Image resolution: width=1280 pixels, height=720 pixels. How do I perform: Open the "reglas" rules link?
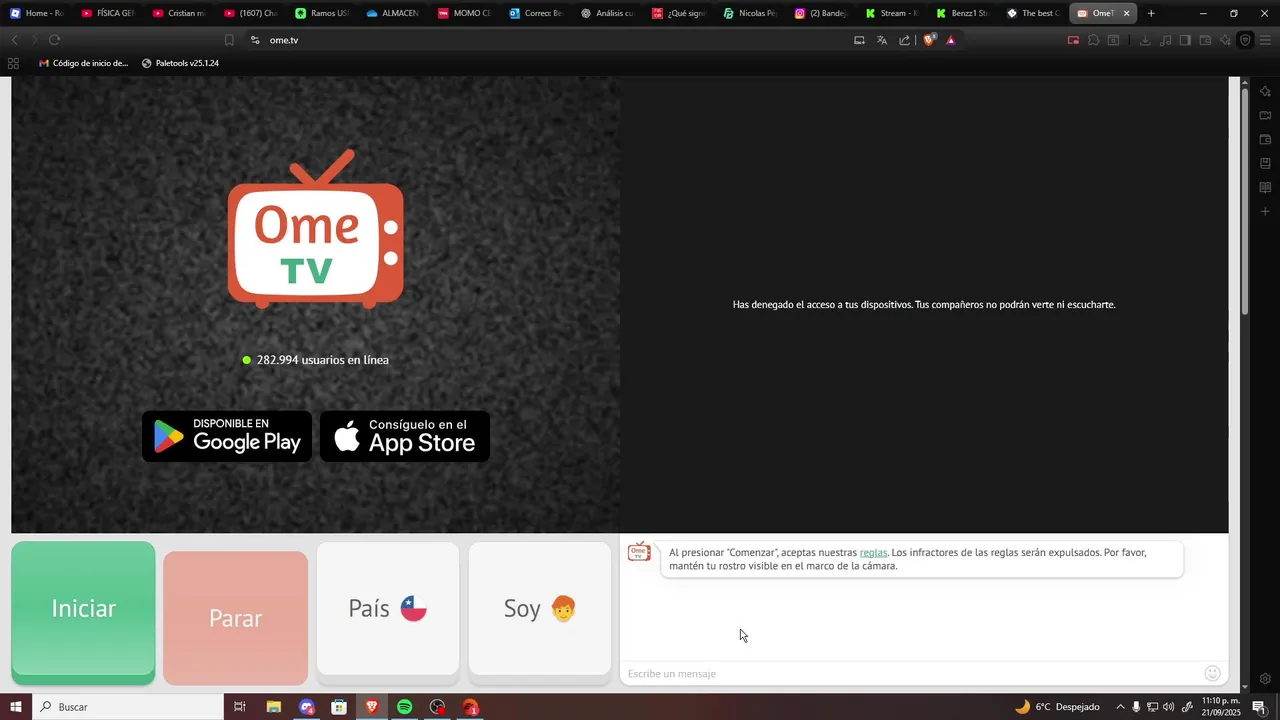pyautogui.click(x=873, y=552)
